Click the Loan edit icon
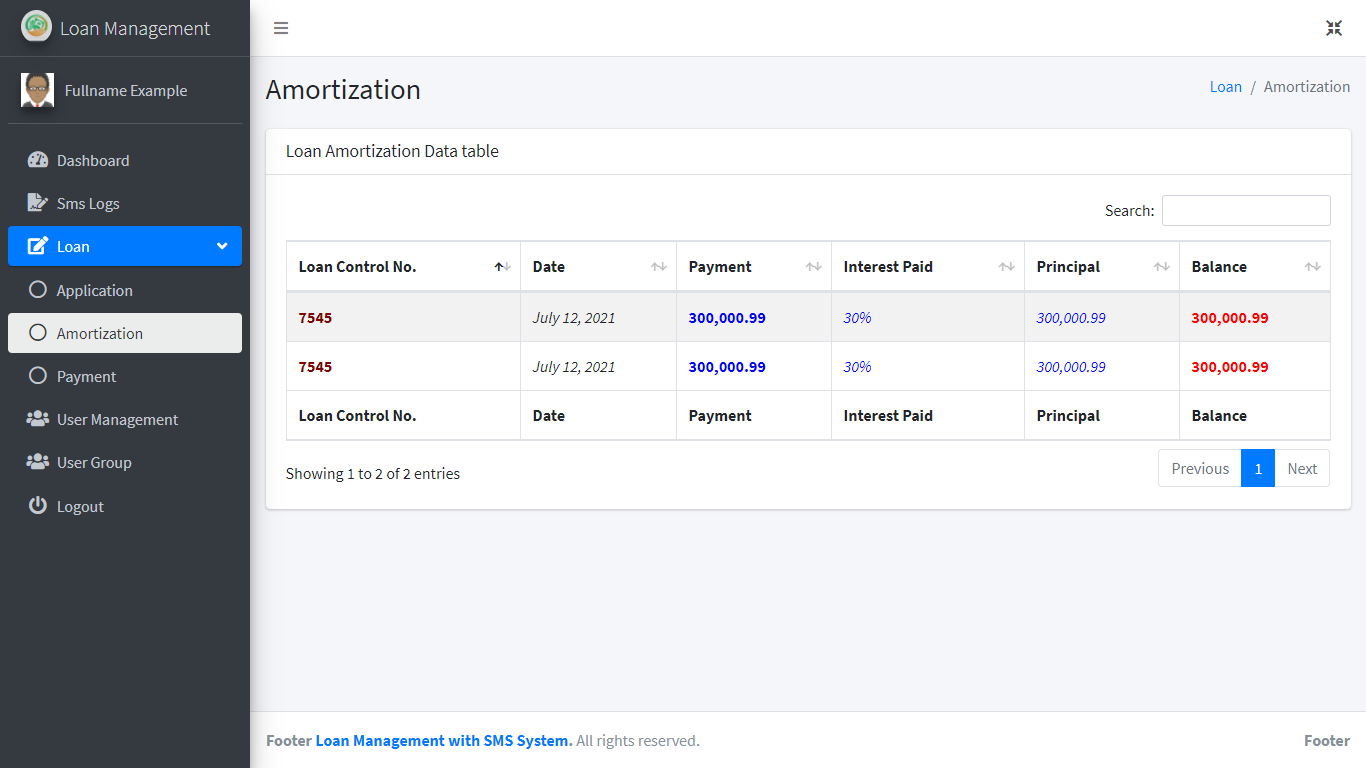Viewport: 1366px width, 768px height. point(38,246)
